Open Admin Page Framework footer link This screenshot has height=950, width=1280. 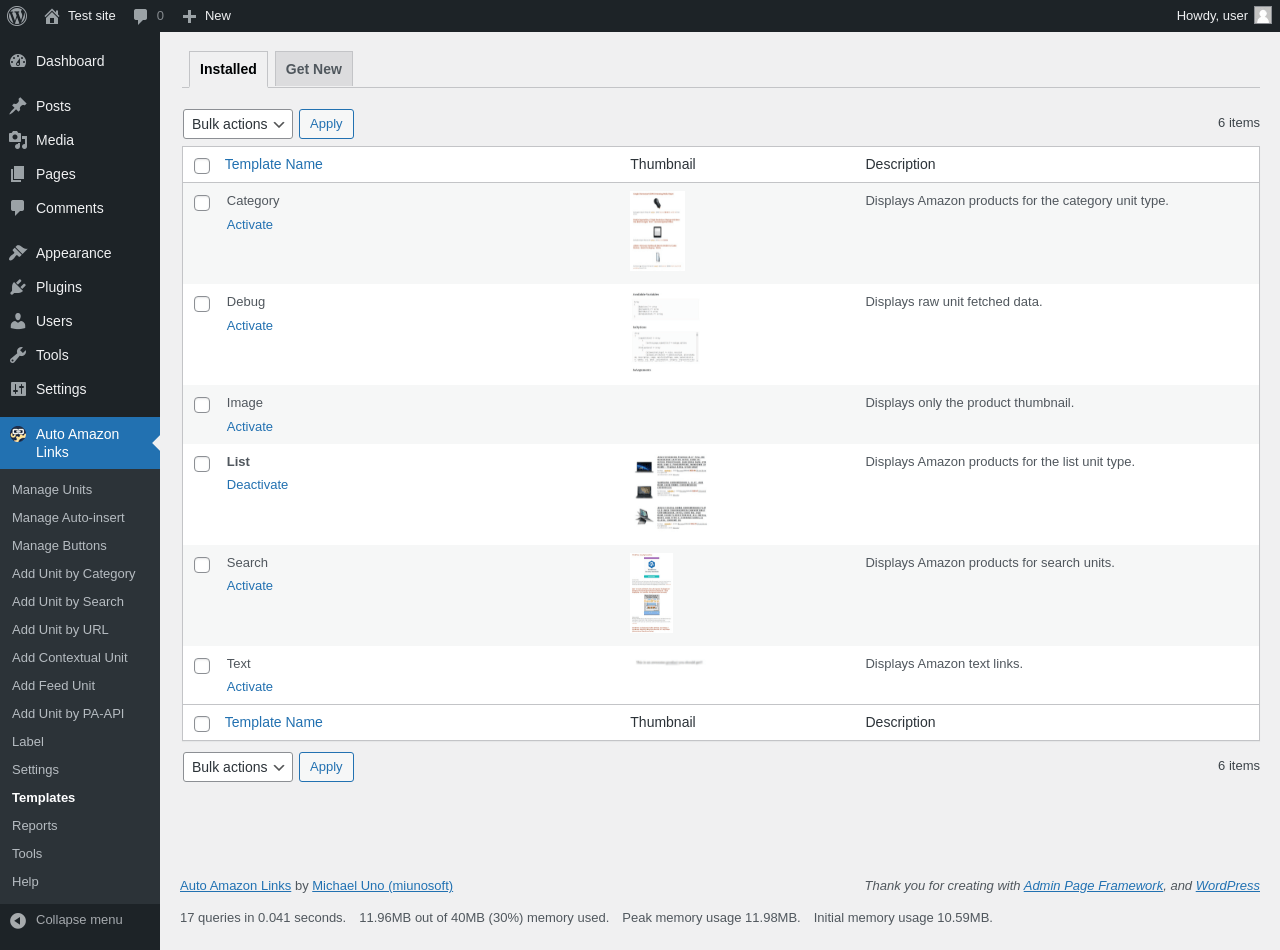point(1093,886)
